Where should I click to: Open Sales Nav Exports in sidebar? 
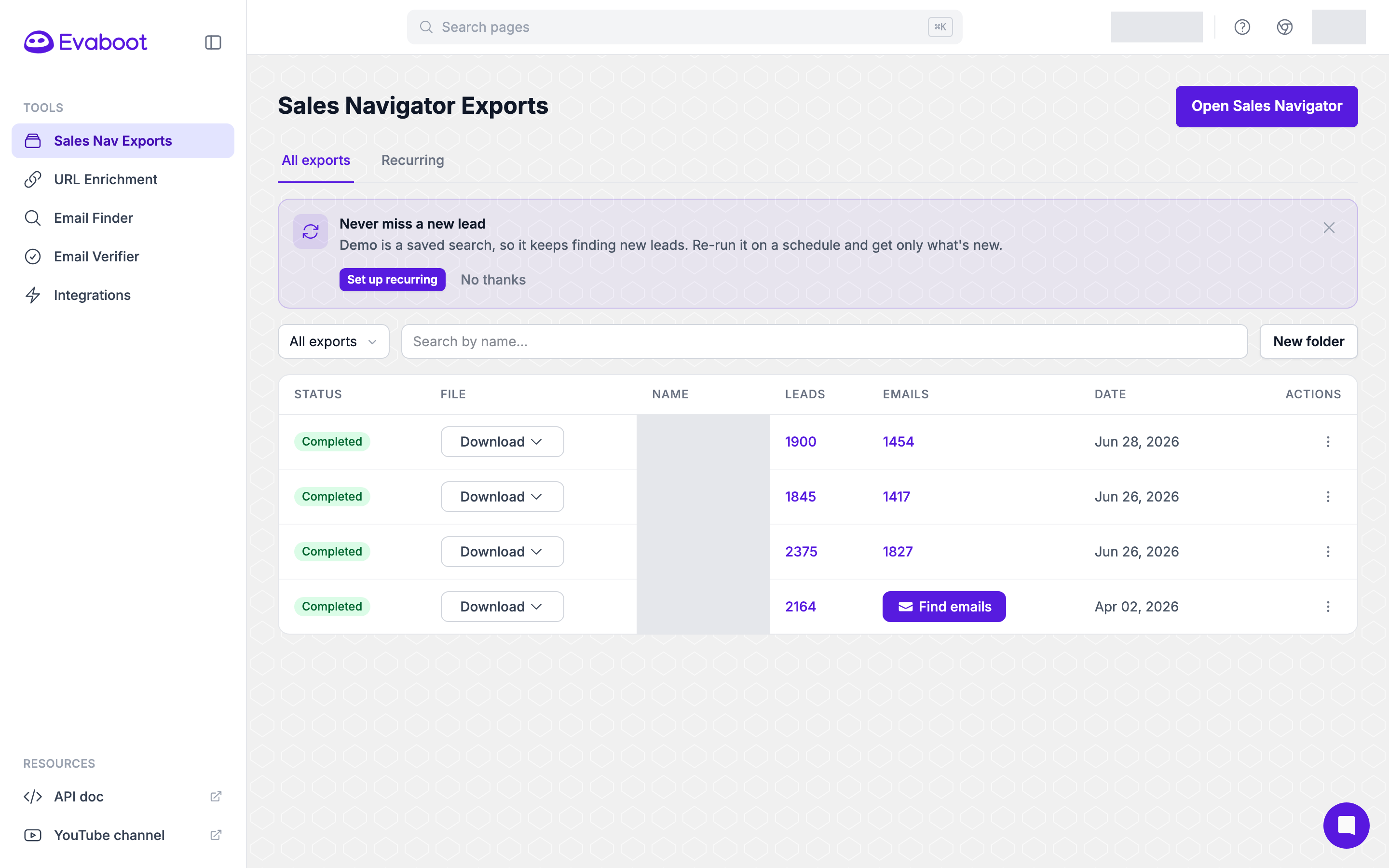[x=123, y=141]
